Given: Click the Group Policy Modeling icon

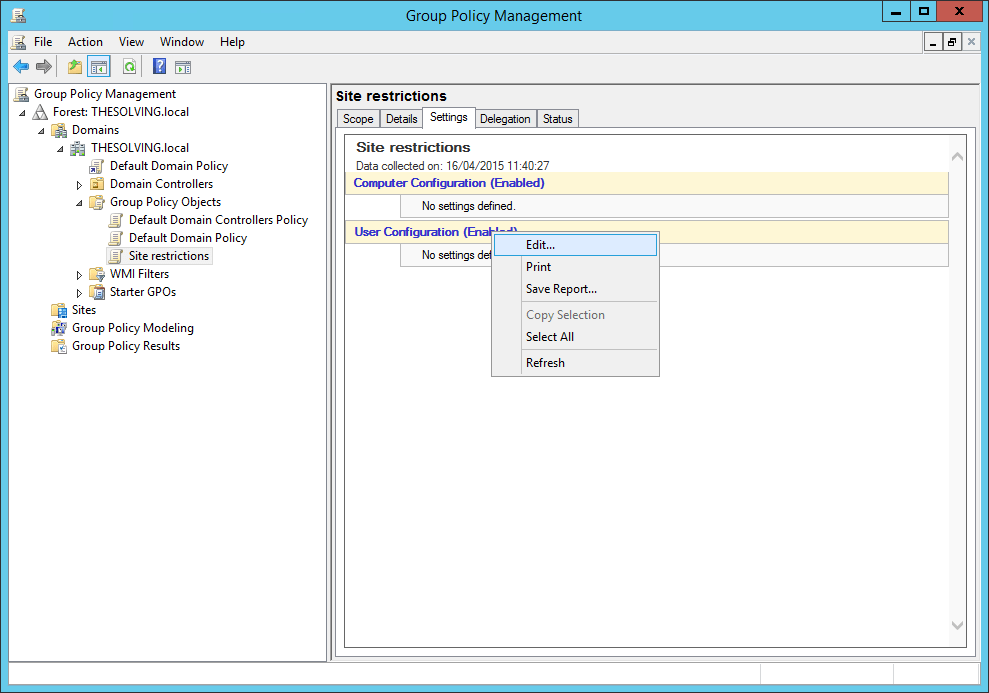Looking at the screenshot, I should pos(59,328).
